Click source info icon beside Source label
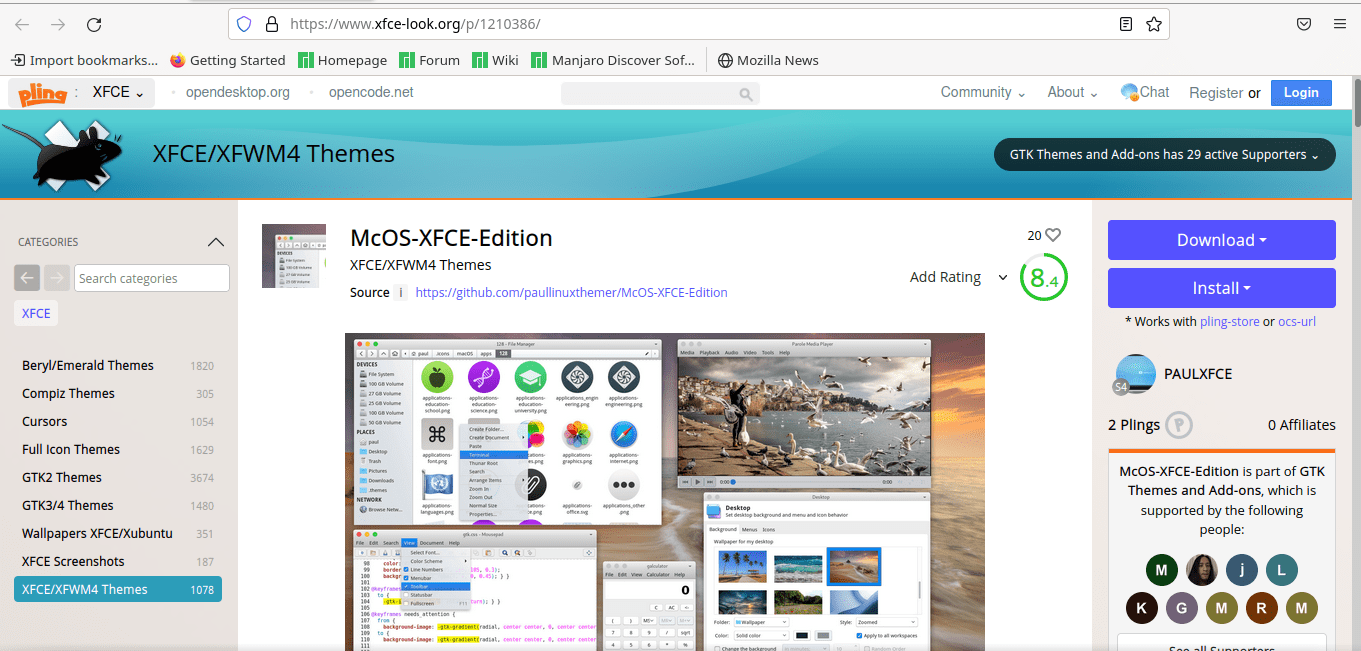This screenshot has height=651, width=1361. click(x=401, y=293)
